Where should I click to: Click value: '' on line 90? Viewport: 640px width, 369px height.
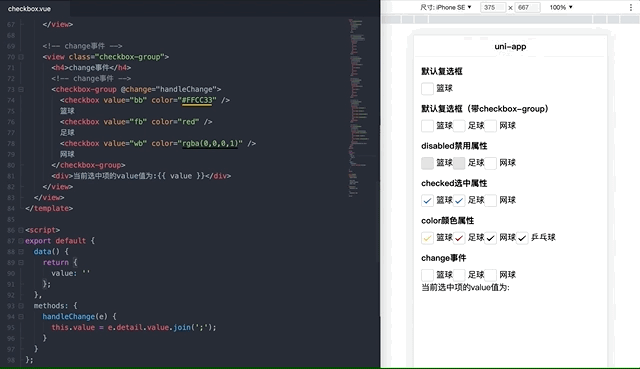[71, 273]
